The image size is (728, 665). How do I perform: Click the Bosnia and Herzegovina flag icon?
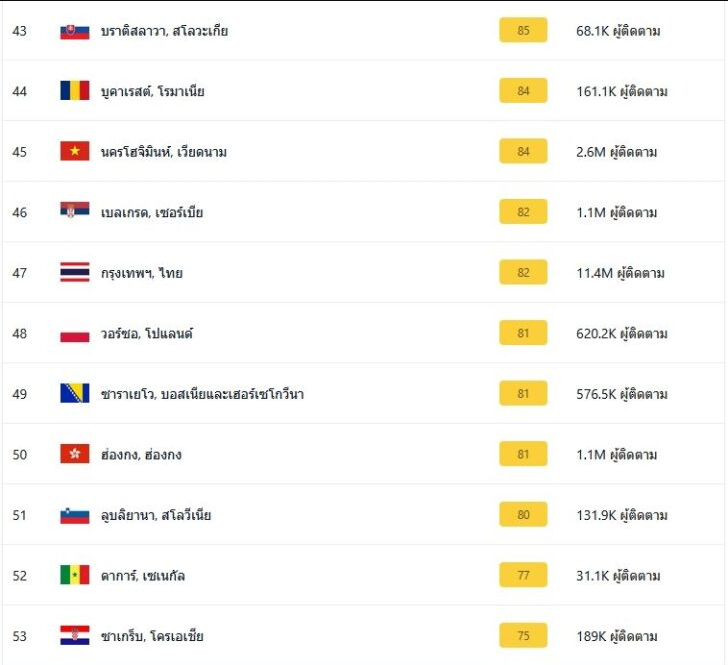coord(75,394)
